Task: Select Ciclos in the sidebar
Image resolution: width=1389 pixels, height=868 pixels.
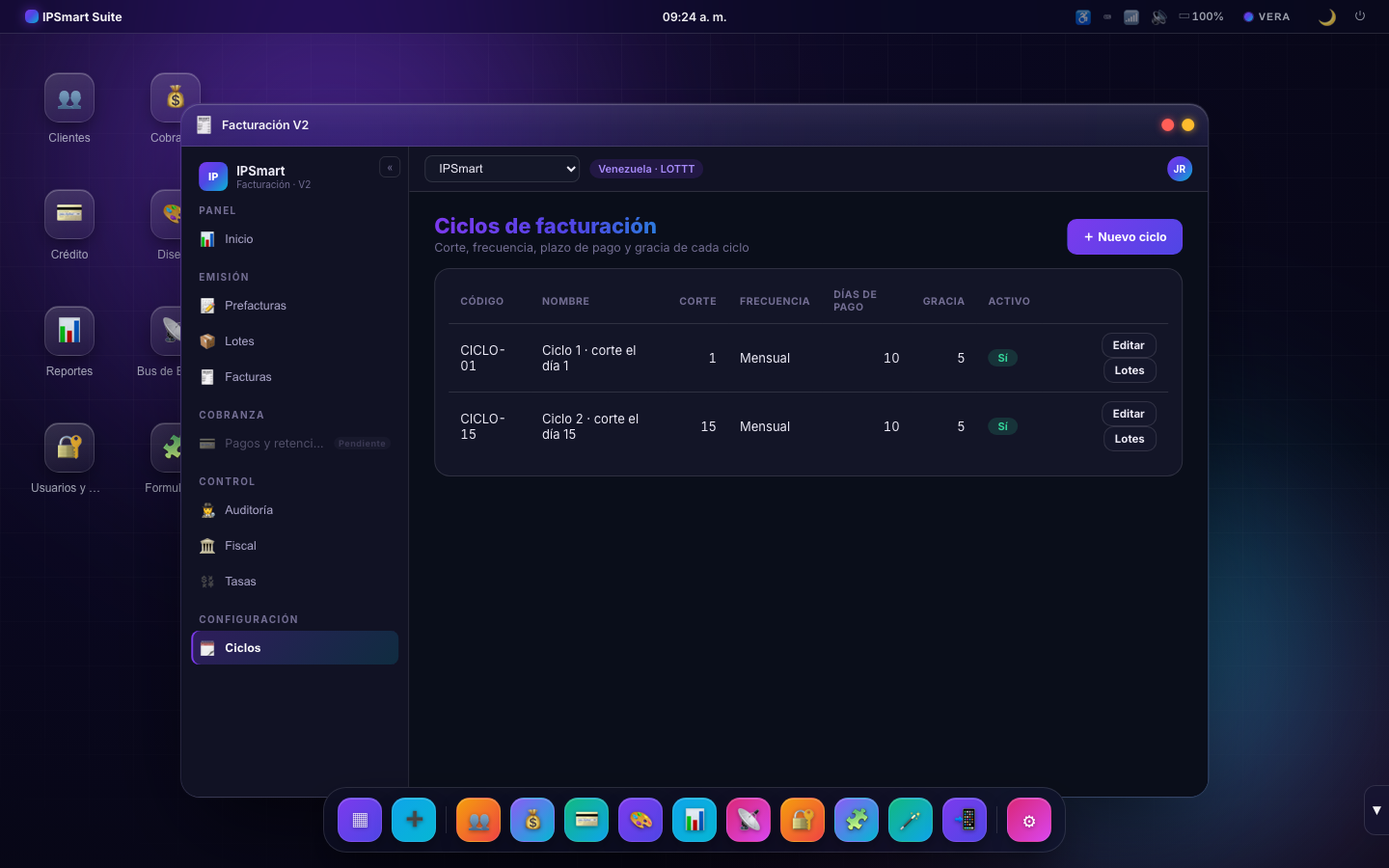Action: (x=295, y=648)
